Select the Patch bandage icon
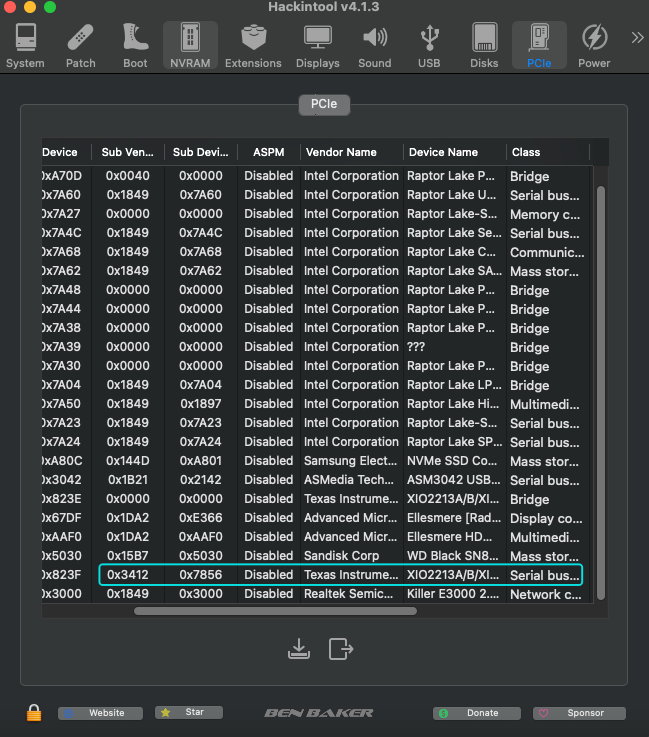The image size is (649, 737). 81,46
